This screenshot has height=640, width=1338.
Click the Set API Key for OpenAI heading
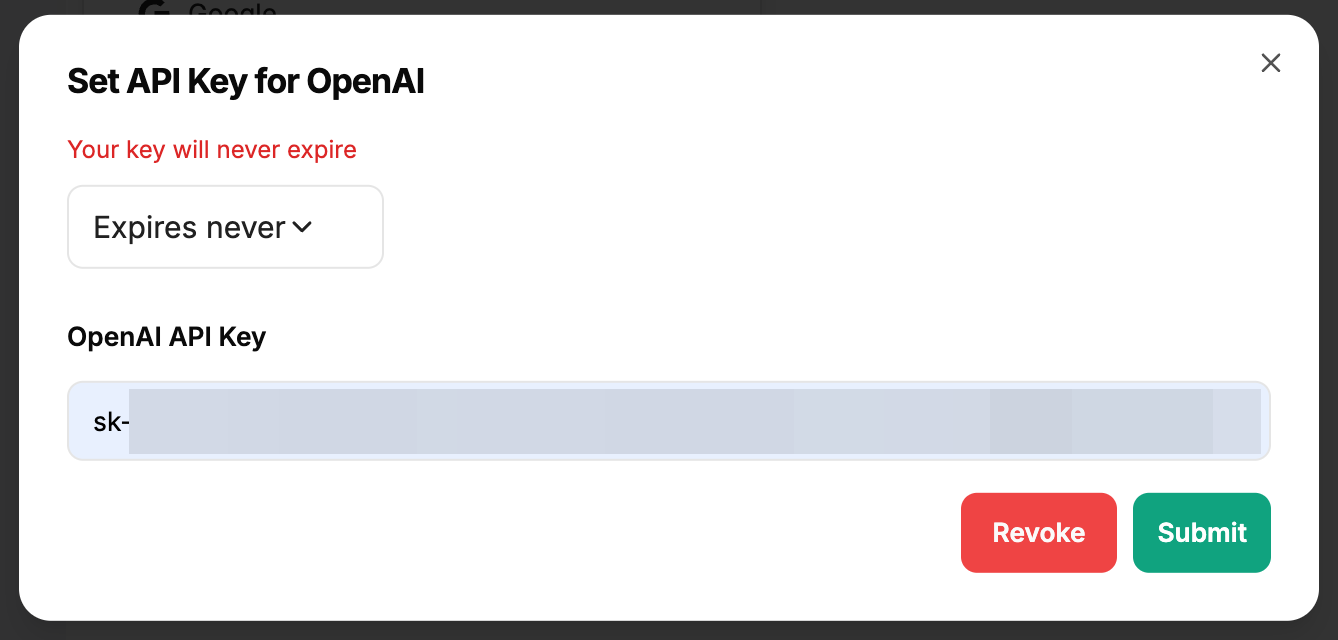click(x=246, y=82)
